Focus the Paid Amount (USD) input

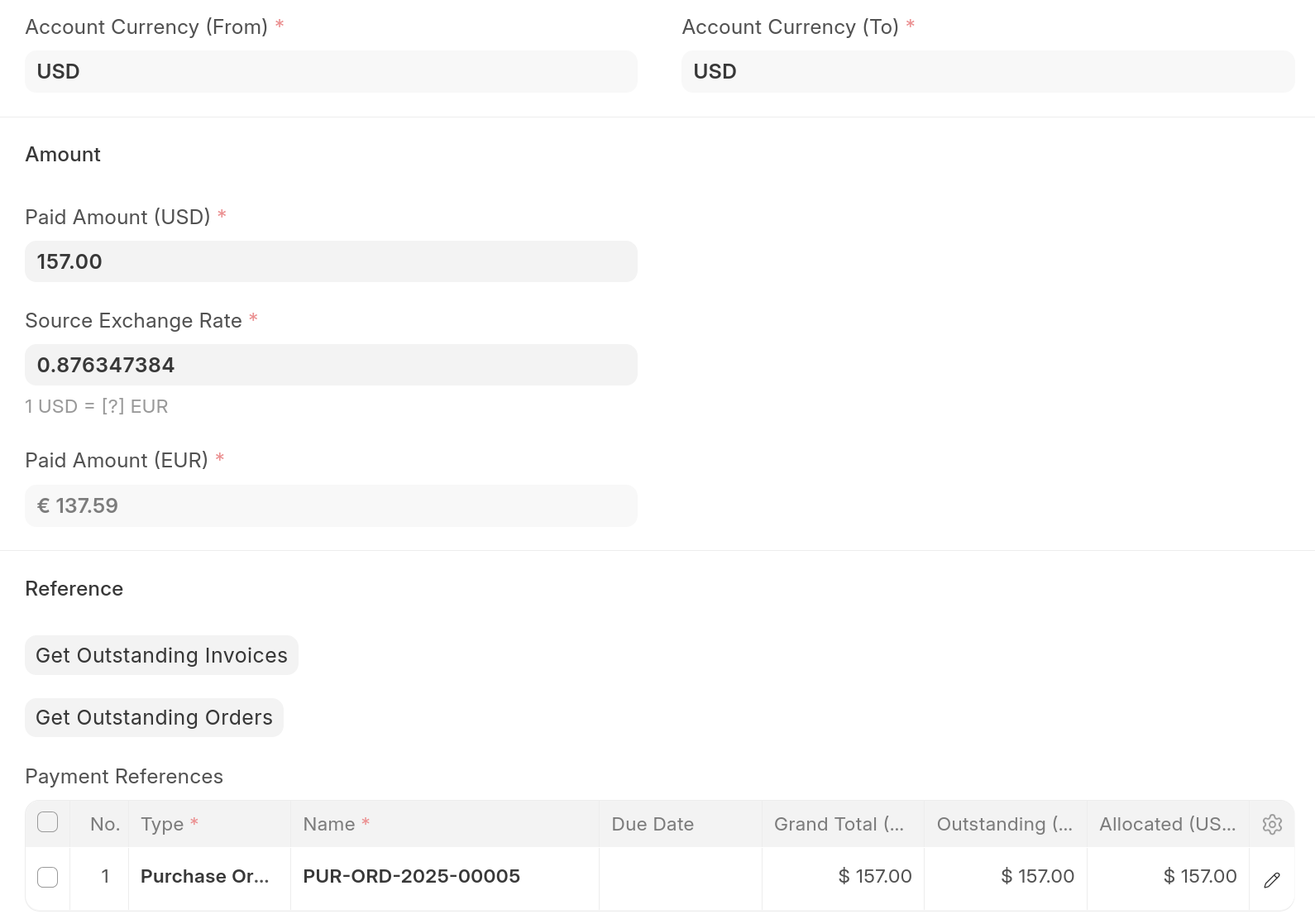tap(331, 262)
